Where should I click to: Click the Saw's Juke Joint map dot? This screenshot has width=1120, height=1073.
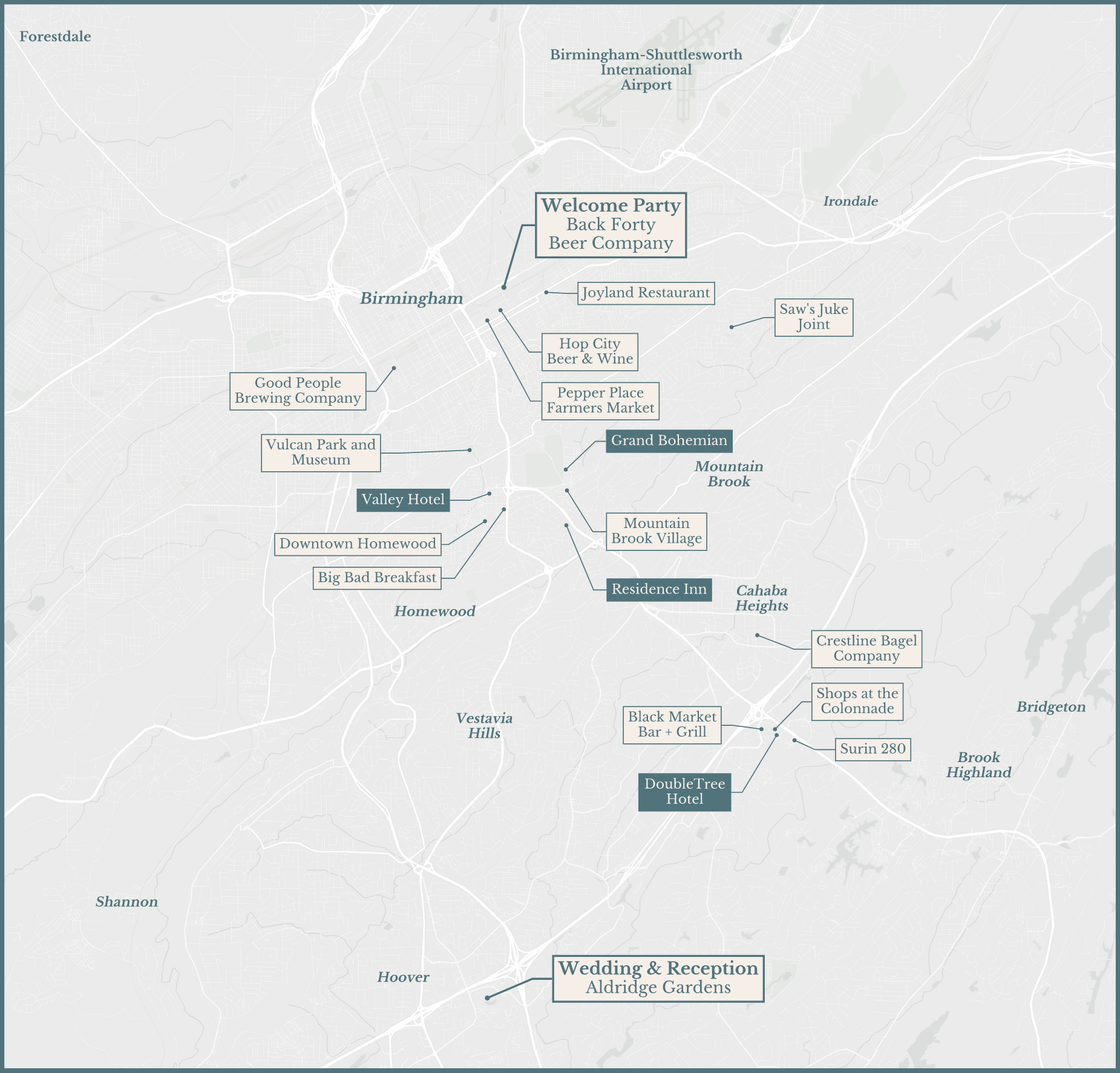tap(732, 327)
